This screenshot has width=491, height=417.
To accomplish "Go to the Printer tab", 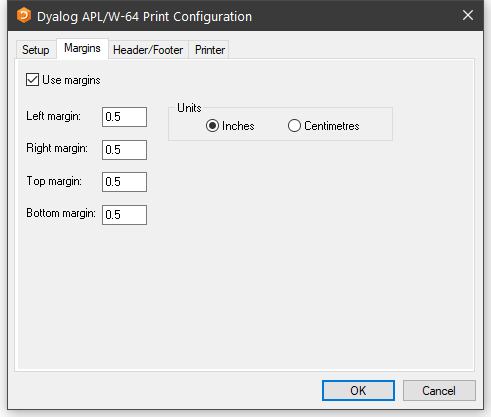I will tap(210, 50).
